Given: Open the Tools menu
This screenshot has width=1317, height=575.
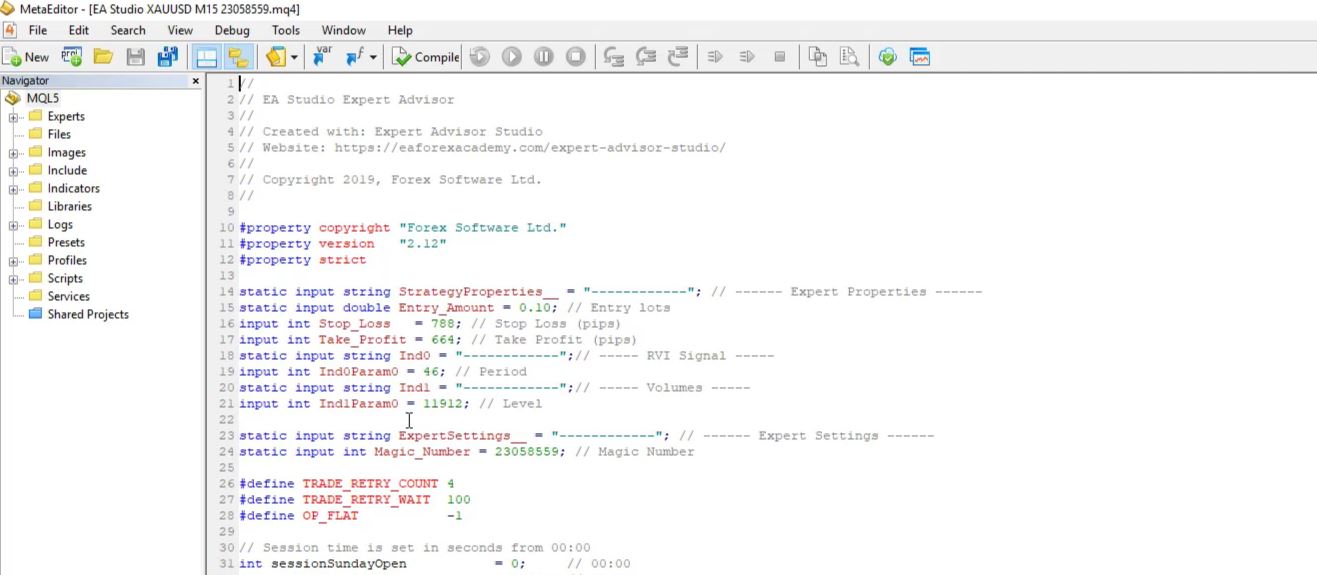Looking at the screenshot, I should pos(285,30).
